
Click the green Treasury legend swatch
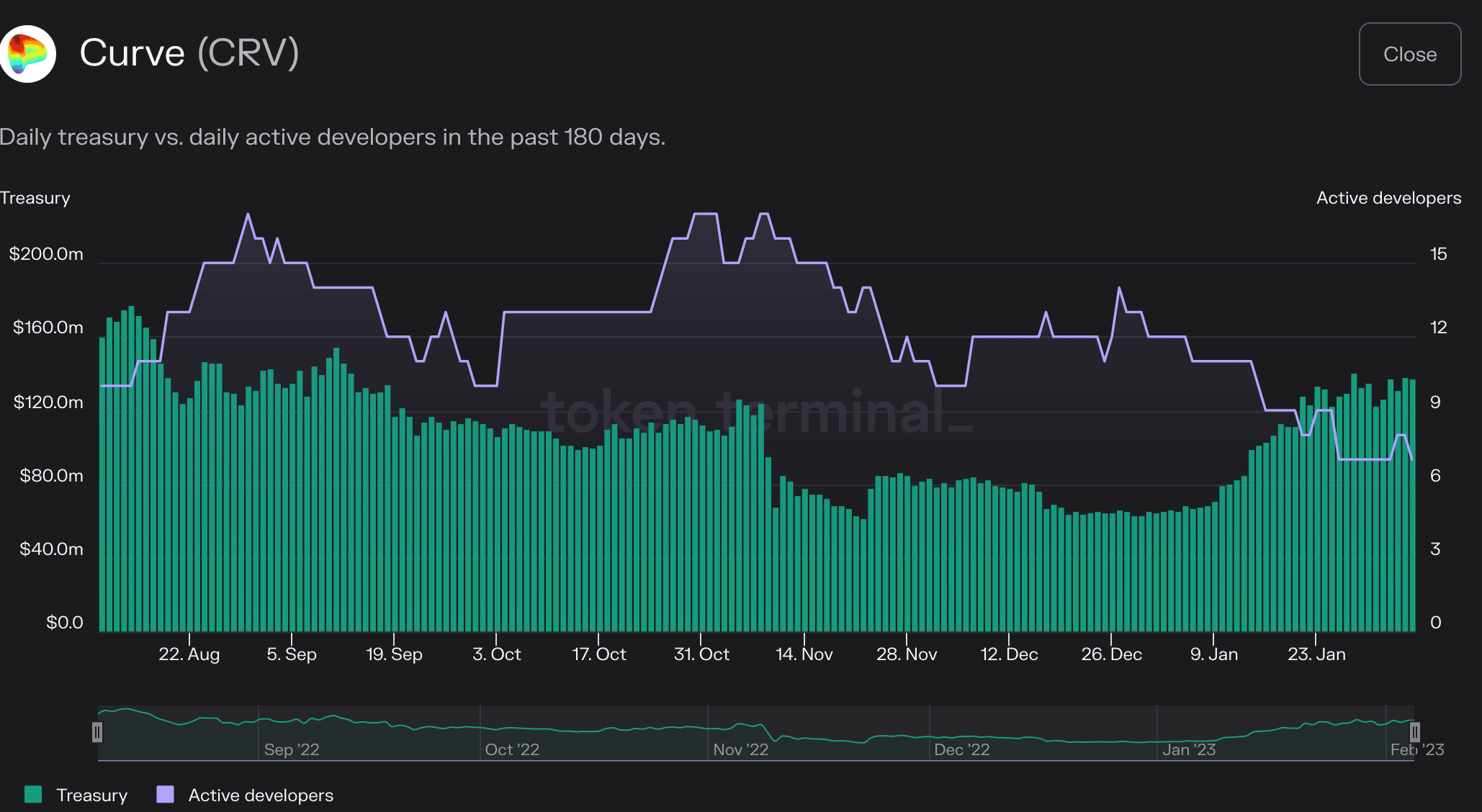(x=33, y=794)
